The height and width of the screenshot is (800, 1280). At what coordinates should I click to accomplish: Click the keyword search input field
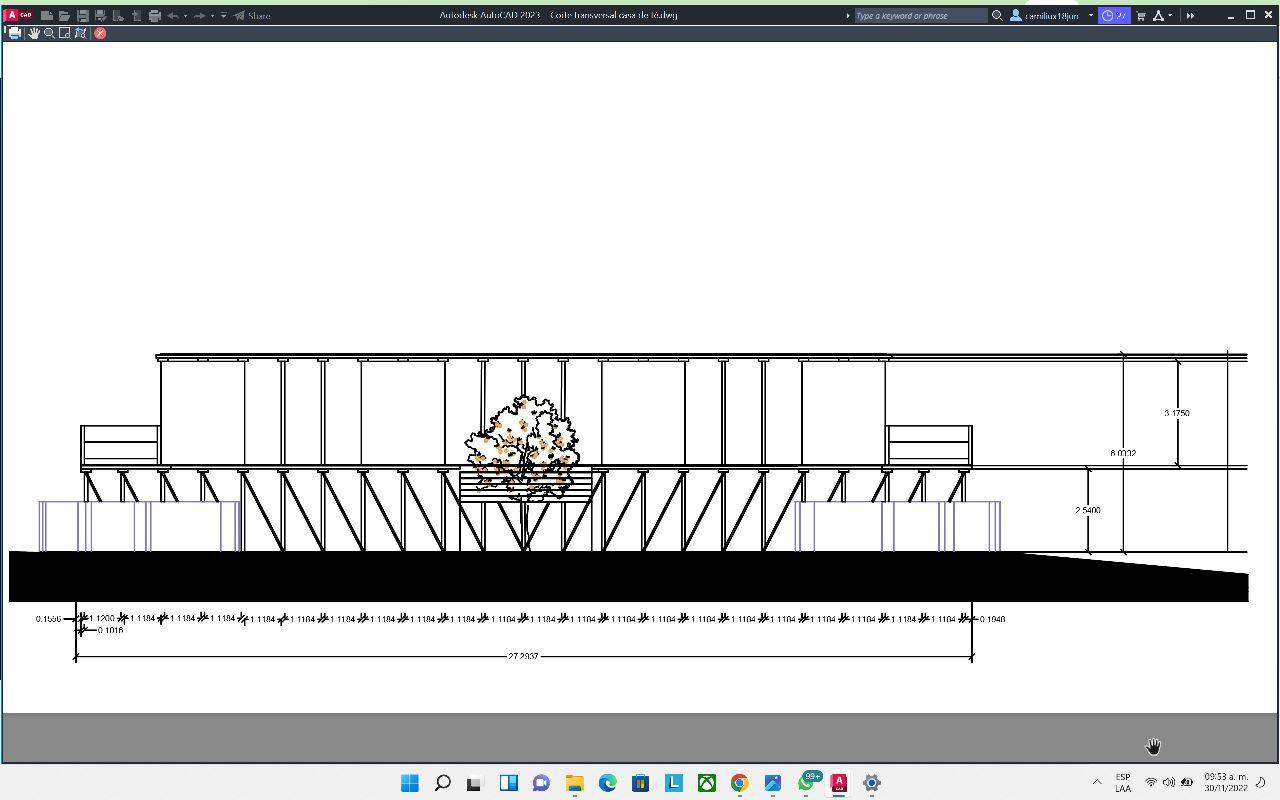point(920,16)
